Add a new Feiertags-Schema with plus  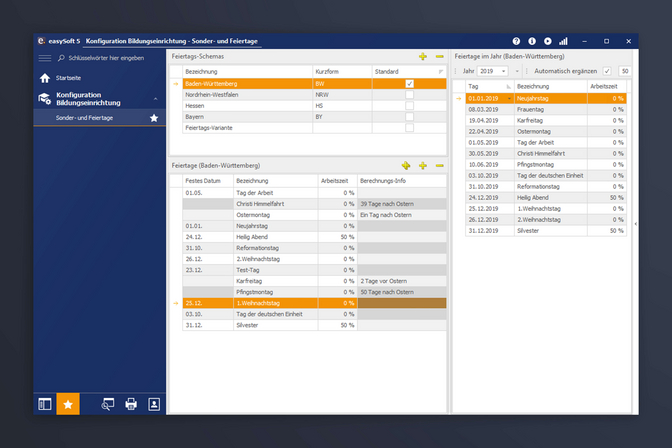click(423, 57)
